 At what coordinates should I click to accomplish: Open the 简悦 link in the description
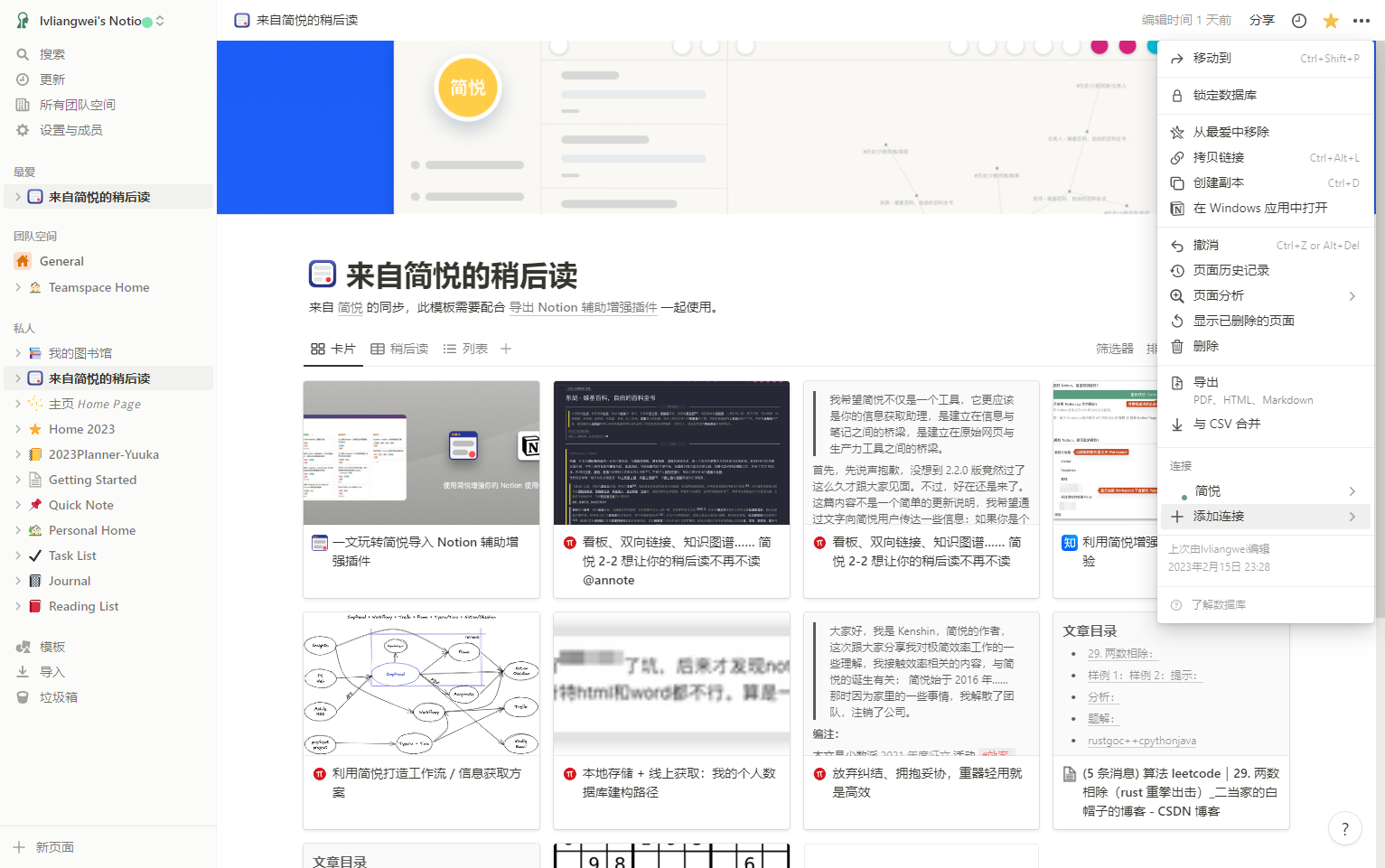351,307
